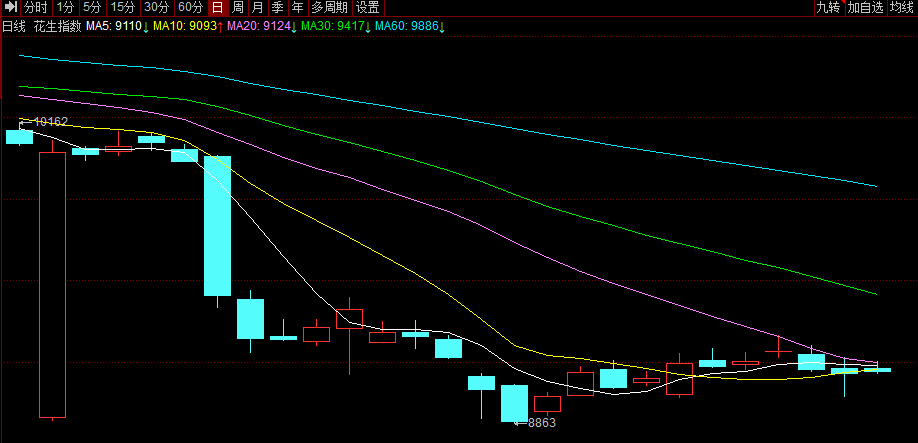Open the 设置 settings option
The width and height of the screenshot is (918, 443).
coord(368,8)
